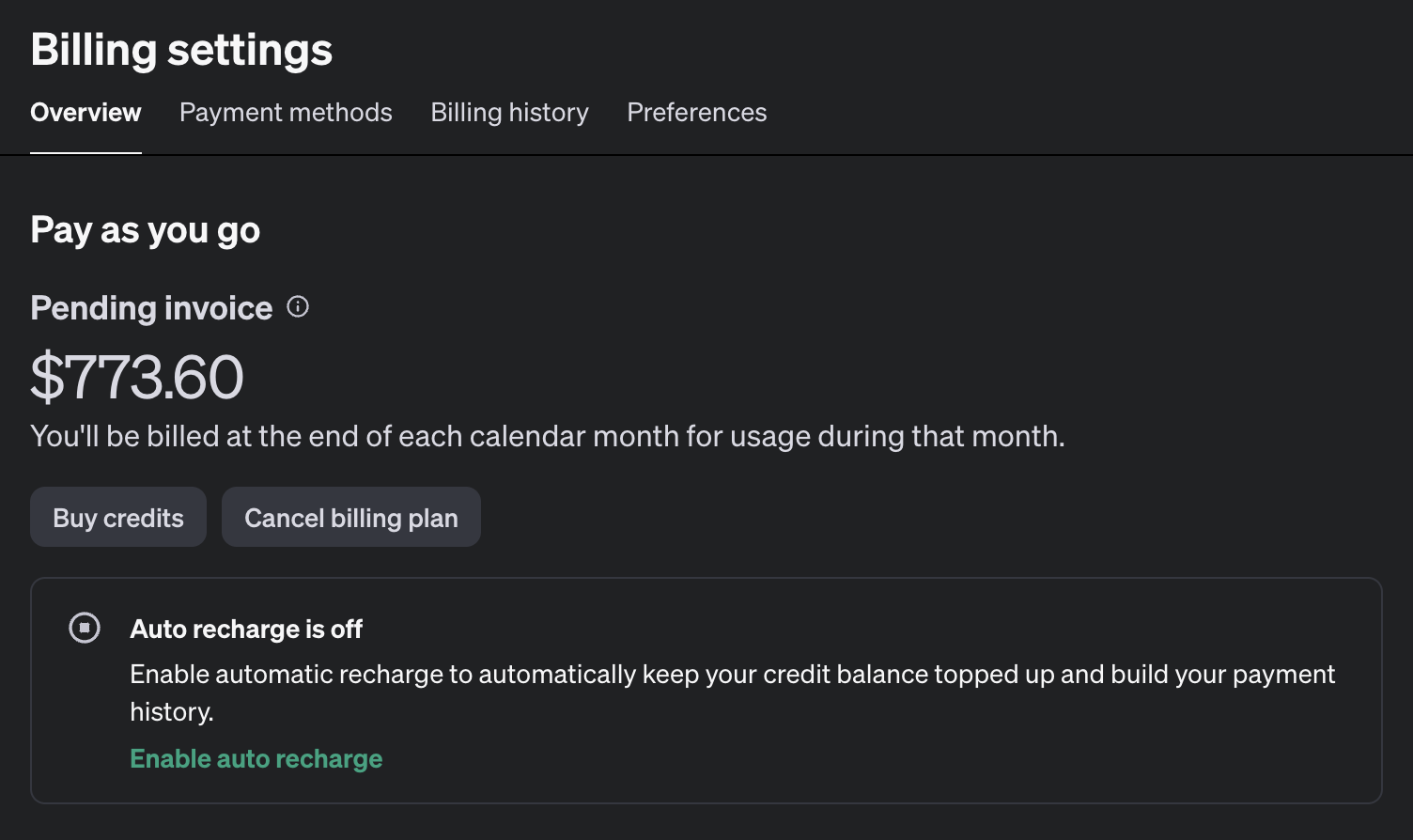Go to the Preferences tab

(x=696, y=113)
